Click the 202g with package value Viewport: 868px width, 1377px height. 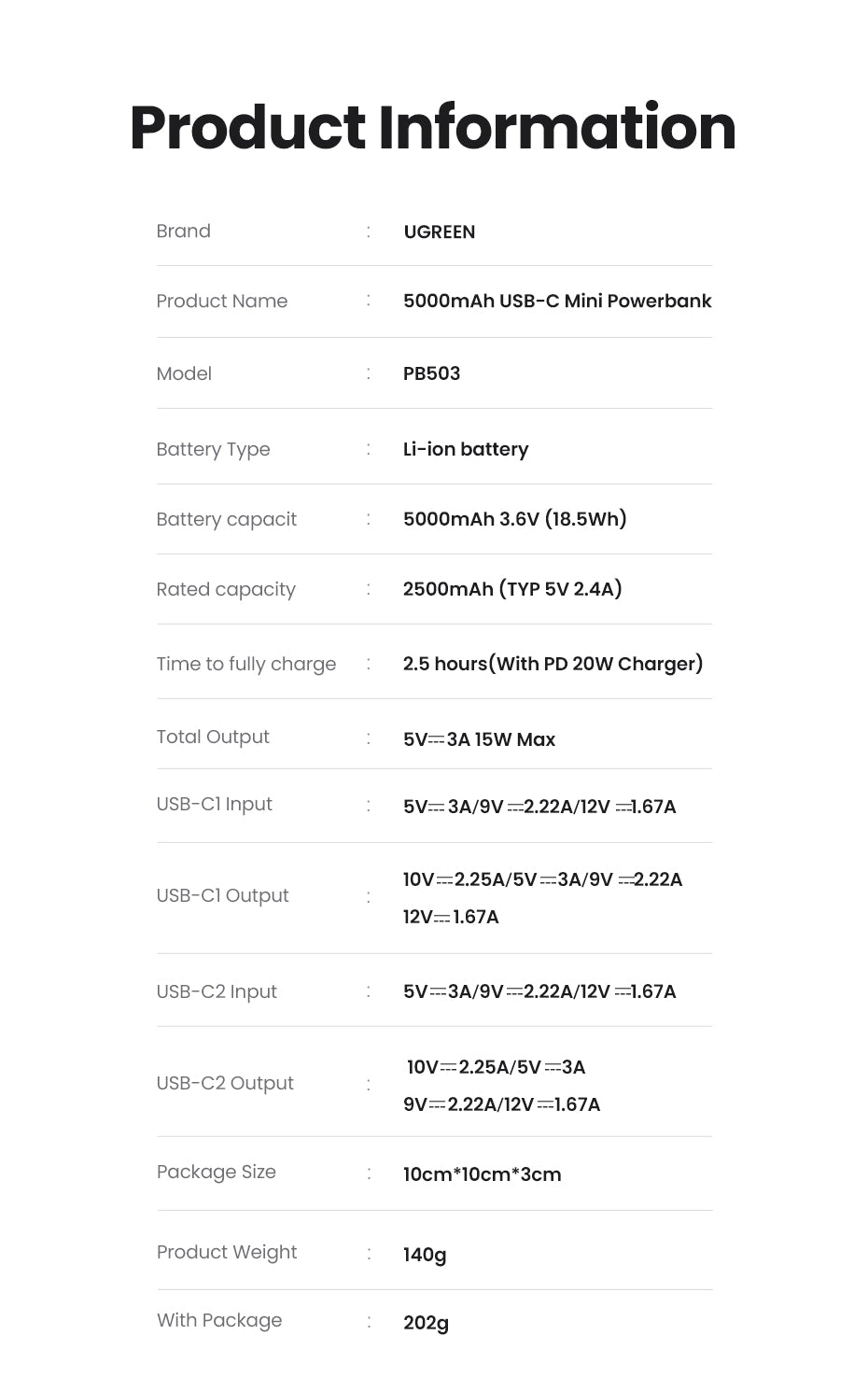(x=426, y=1323)
